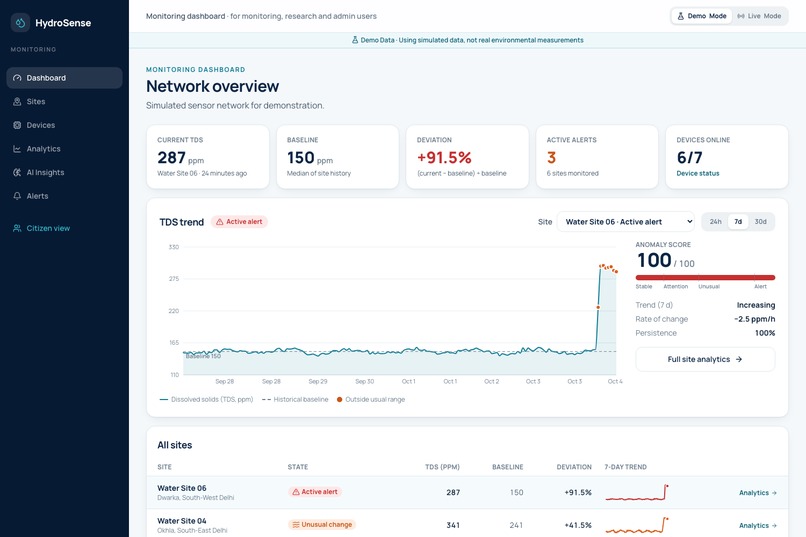The height and width of the screenshot is (537, 806).
Task: Open Analytics link for Water Site 04
Action: click(758, 526)
